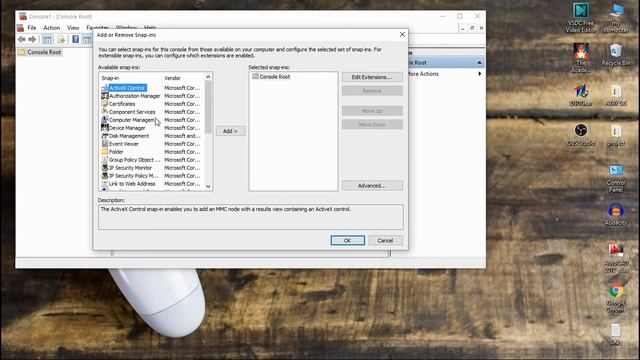The image size is (640, 360).
Task: Select Console Root in Selected snap-ins list
Action: [x=271, y=77]
